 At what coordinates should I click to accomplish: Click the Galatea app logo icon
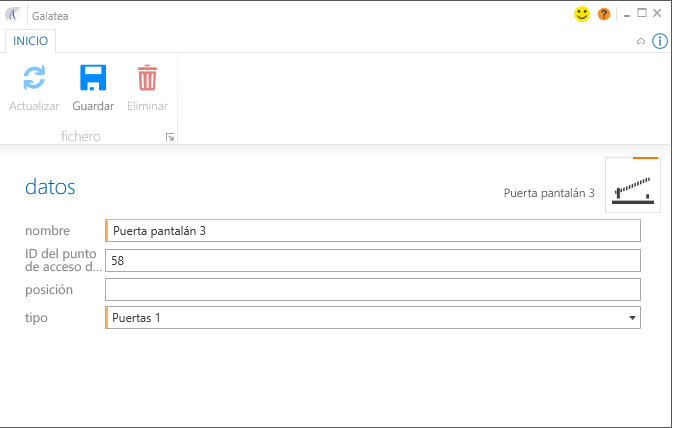(x=13, y=15)
